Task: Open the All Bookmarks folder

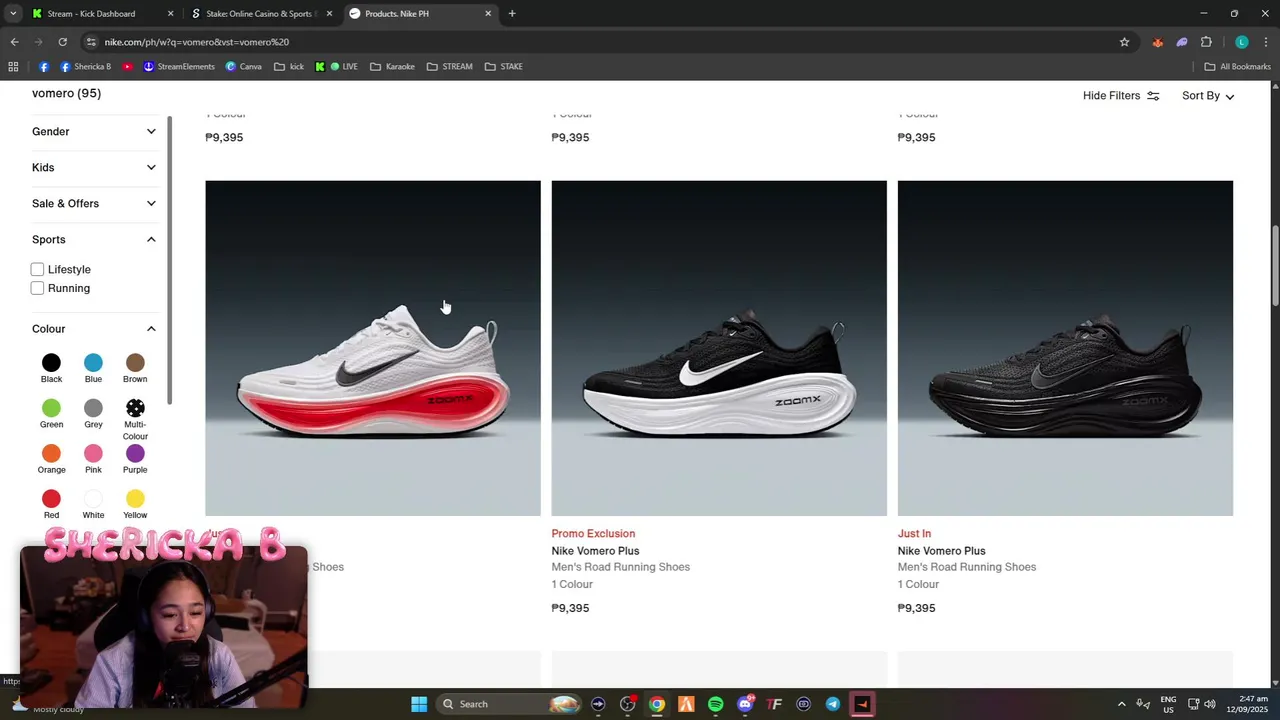Action: [1237, 67]
